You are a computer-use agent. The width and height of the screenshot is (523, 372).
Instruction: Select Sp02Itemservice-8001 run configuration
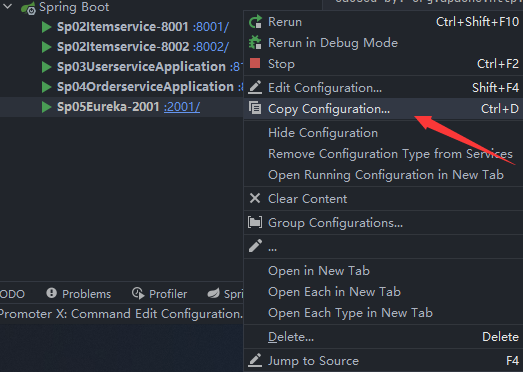(123, 27)
